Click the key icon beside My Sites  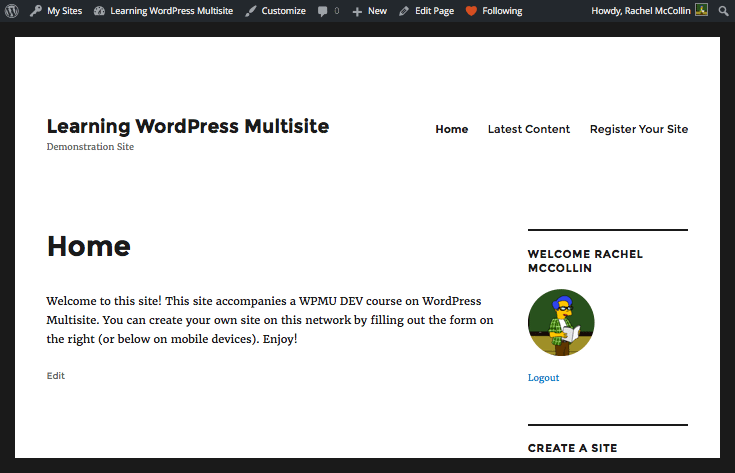[36, 11]
